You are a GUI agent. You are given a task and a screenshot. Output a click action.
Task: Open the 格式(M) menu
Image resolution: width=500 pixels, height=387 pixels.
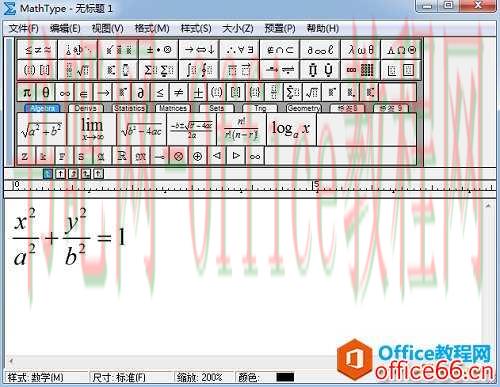[152, 28]
